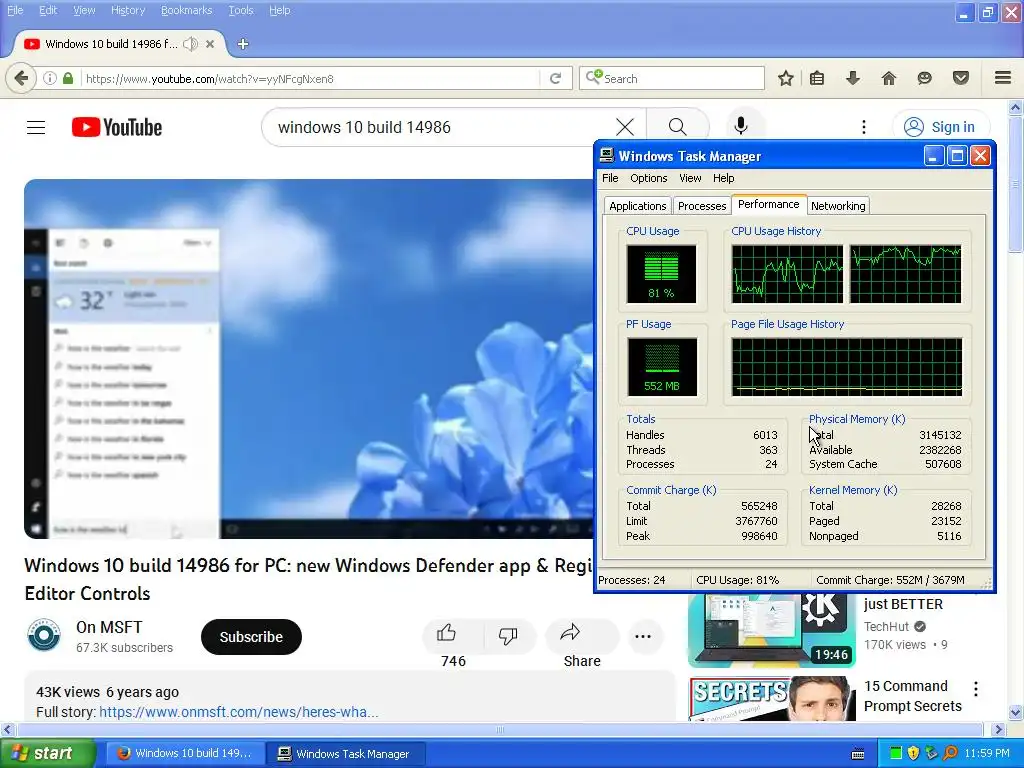Switch to the Networking tab
Image resolution: width=1024 pixels, height=768 pixels.
point(838,206)
